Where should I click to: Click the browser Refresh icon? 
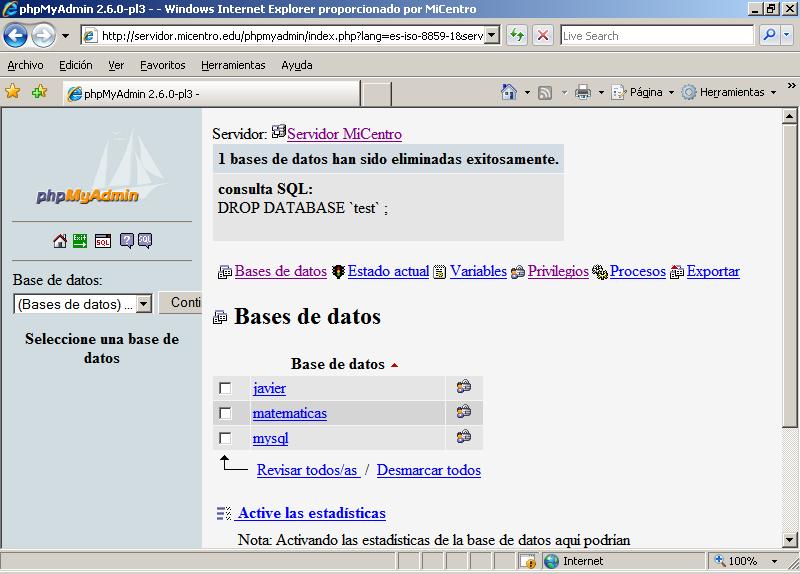[x=517, y=35]
